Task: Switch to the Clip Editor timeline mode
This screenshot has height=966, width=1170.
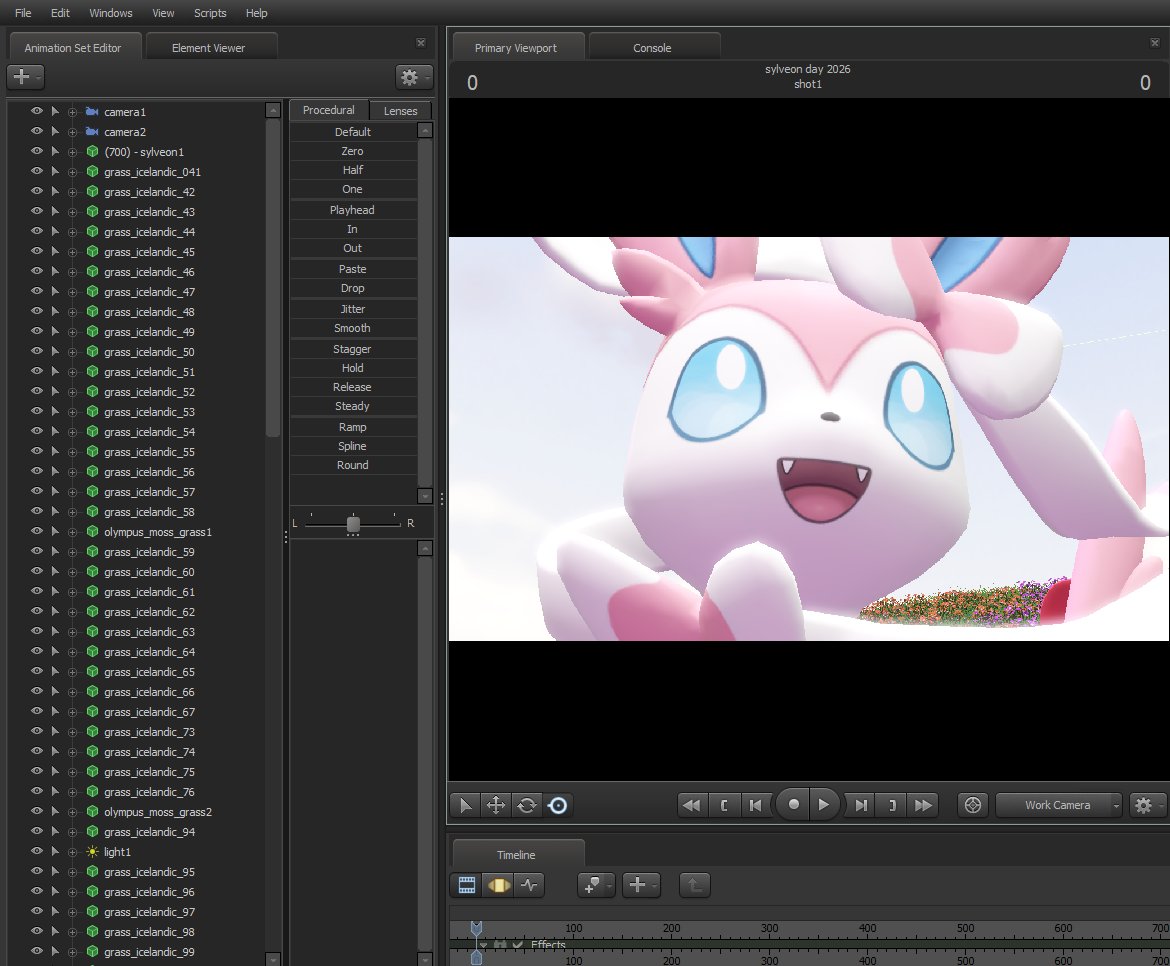Action: (x=466, y=885)
